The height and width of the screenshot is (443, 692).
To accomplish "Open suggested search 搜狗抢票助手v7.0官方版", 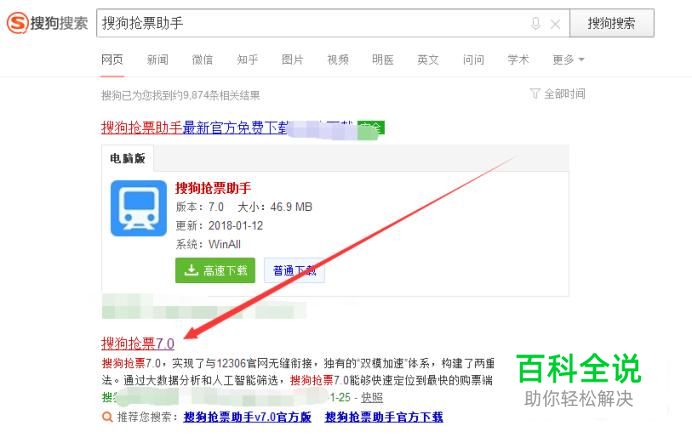I will 248,417.
